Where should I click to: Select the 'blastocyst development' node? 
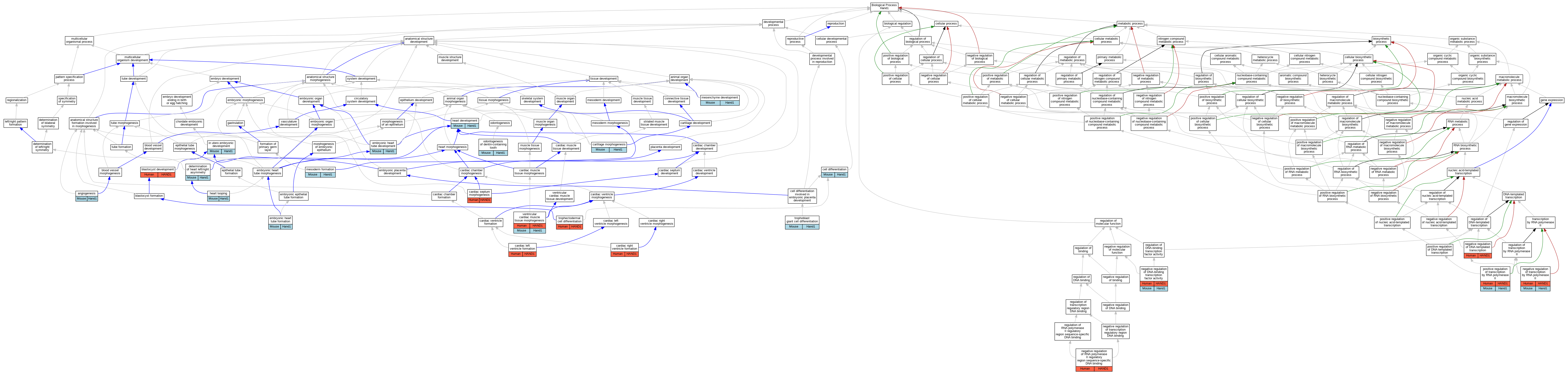point(158,170)
